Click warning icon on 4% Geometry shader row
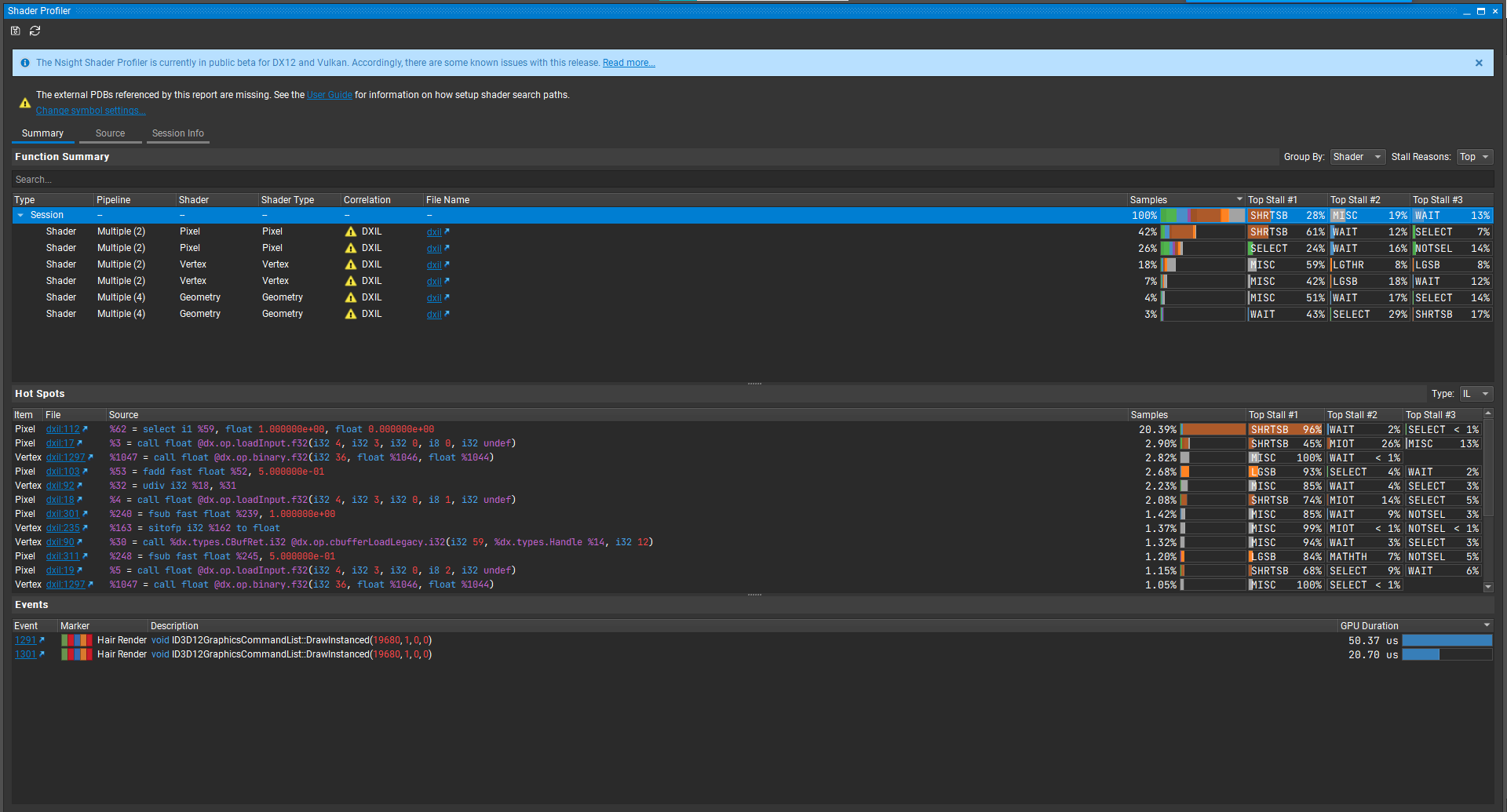This screenshot has width=1507, height=812. coord(351,297)
